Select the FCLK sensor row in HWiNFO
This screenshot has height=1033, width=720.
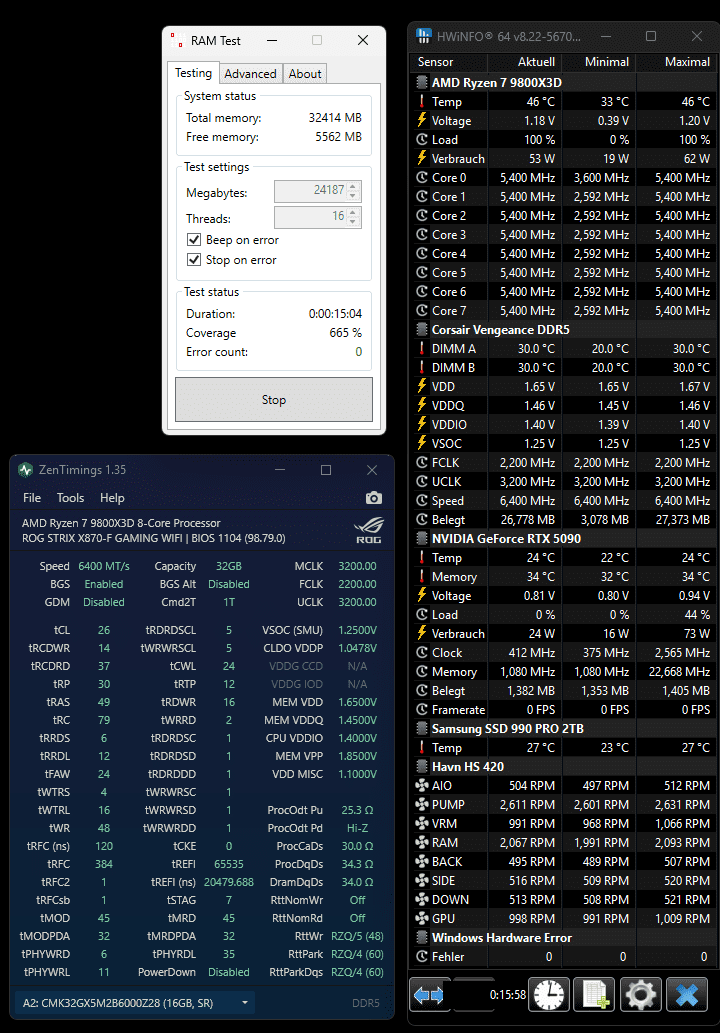pos(564,462)
